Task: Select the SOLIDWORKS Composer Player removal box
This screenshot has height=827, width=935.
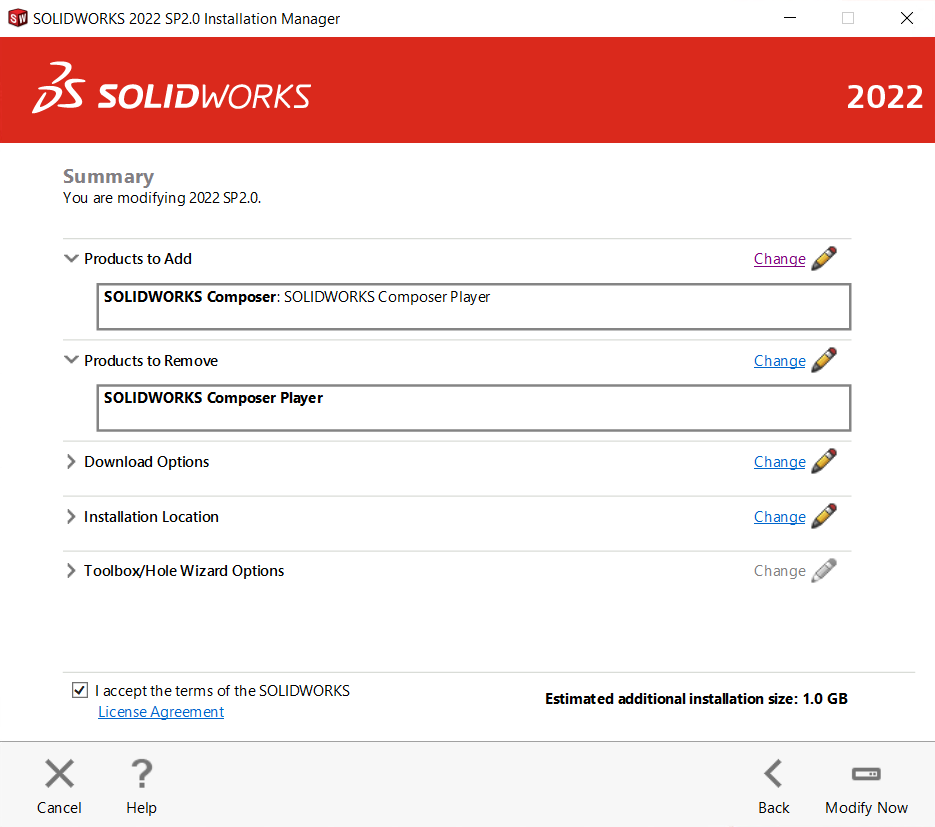Action: coord(473,408)
